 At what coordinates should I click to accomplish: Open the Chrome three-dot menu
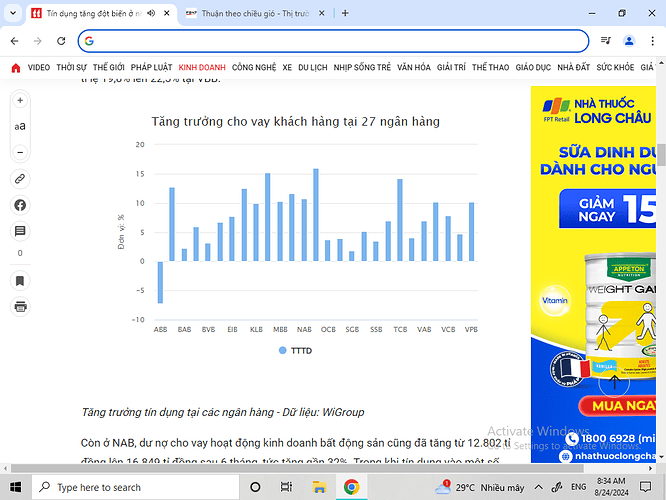(652, 41)
